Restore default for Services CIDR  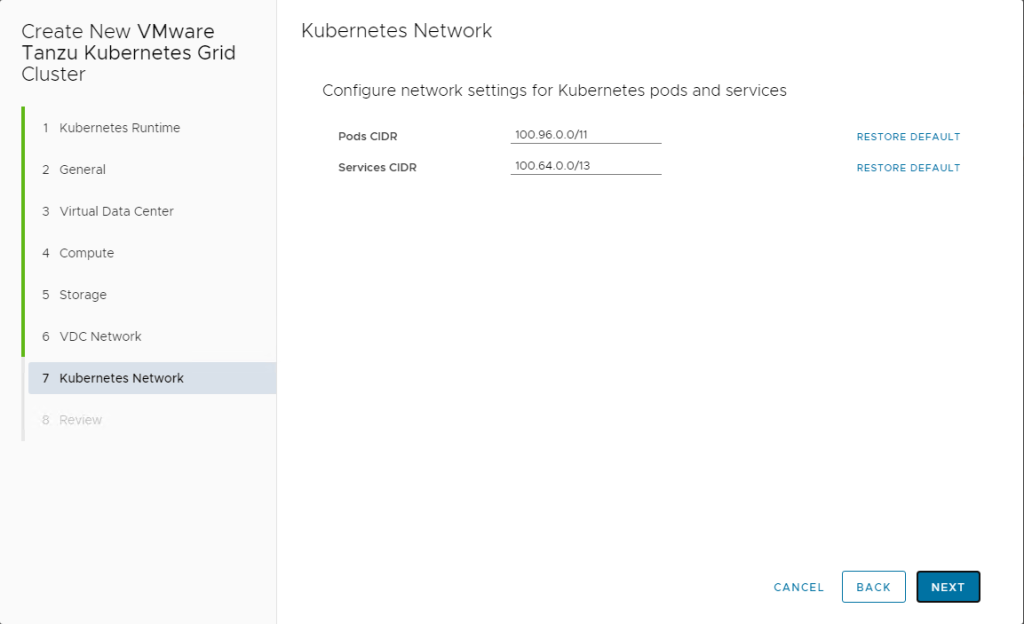(x=908, y=168)
